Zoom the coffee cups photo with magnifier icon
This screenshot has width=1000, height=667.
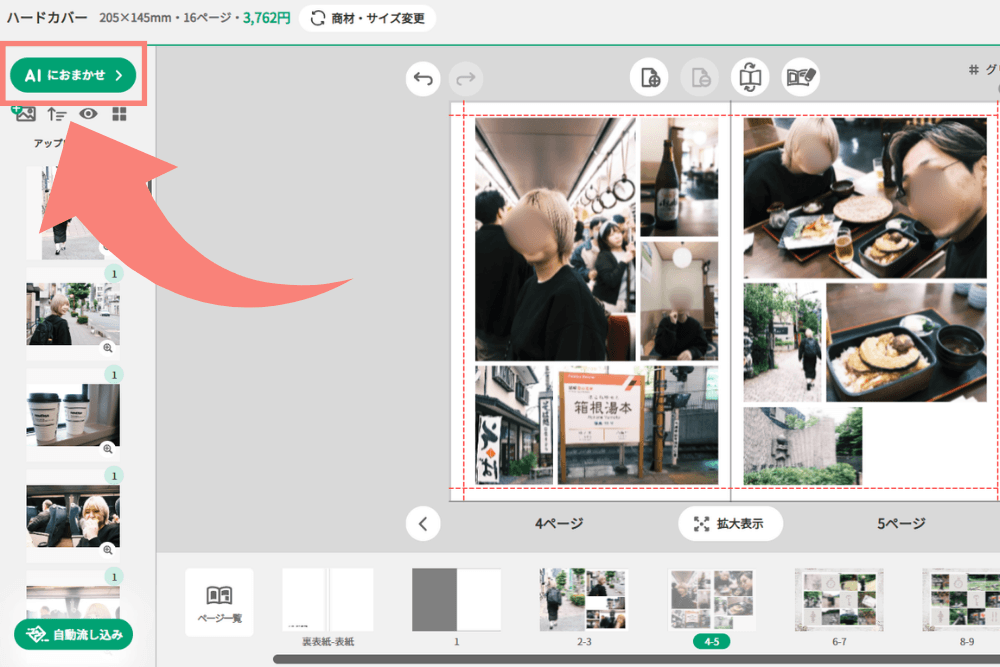(108, 448)
